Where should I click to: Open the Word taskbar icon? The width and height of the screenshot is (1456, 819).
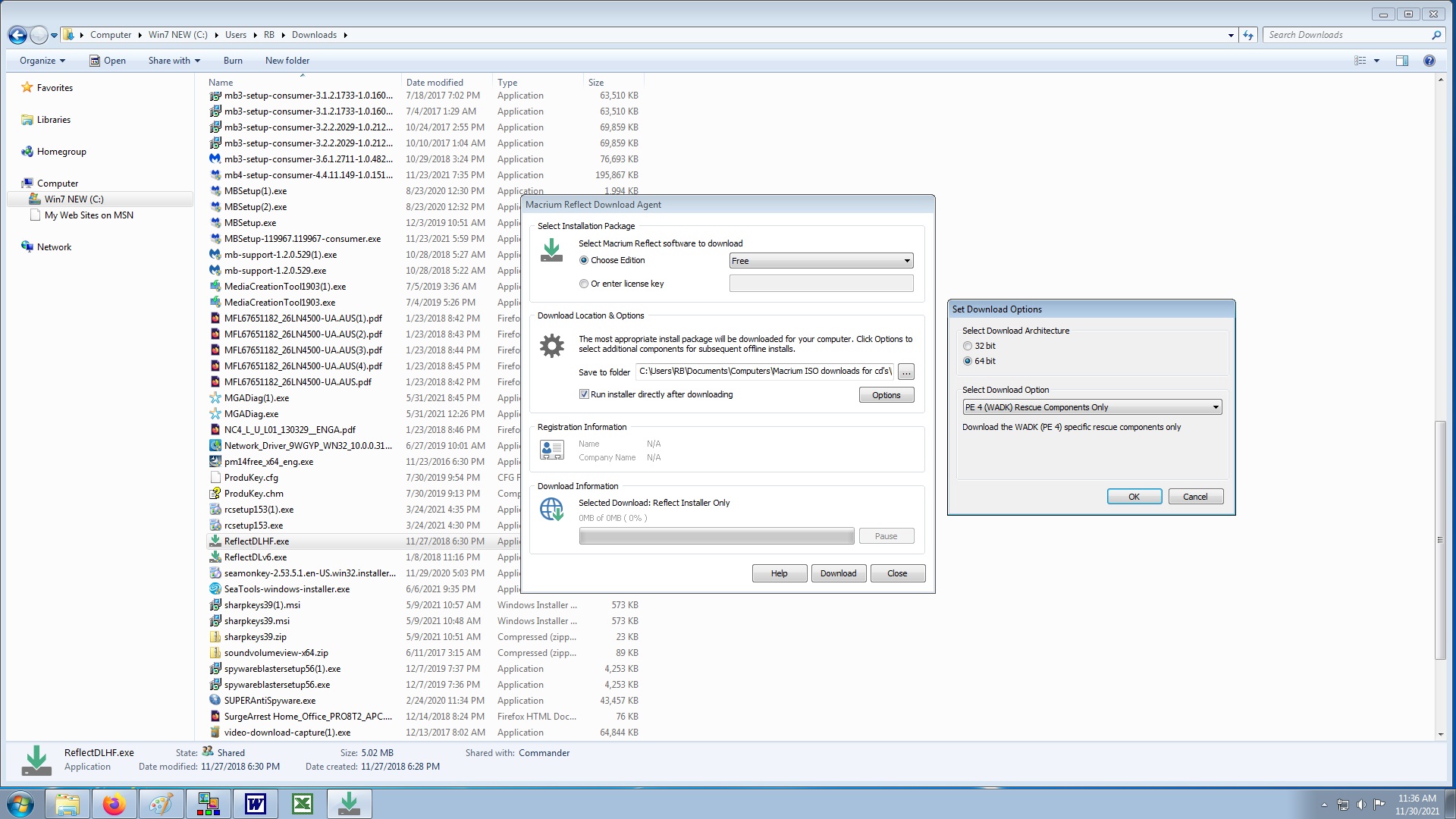tap(256, 804)
